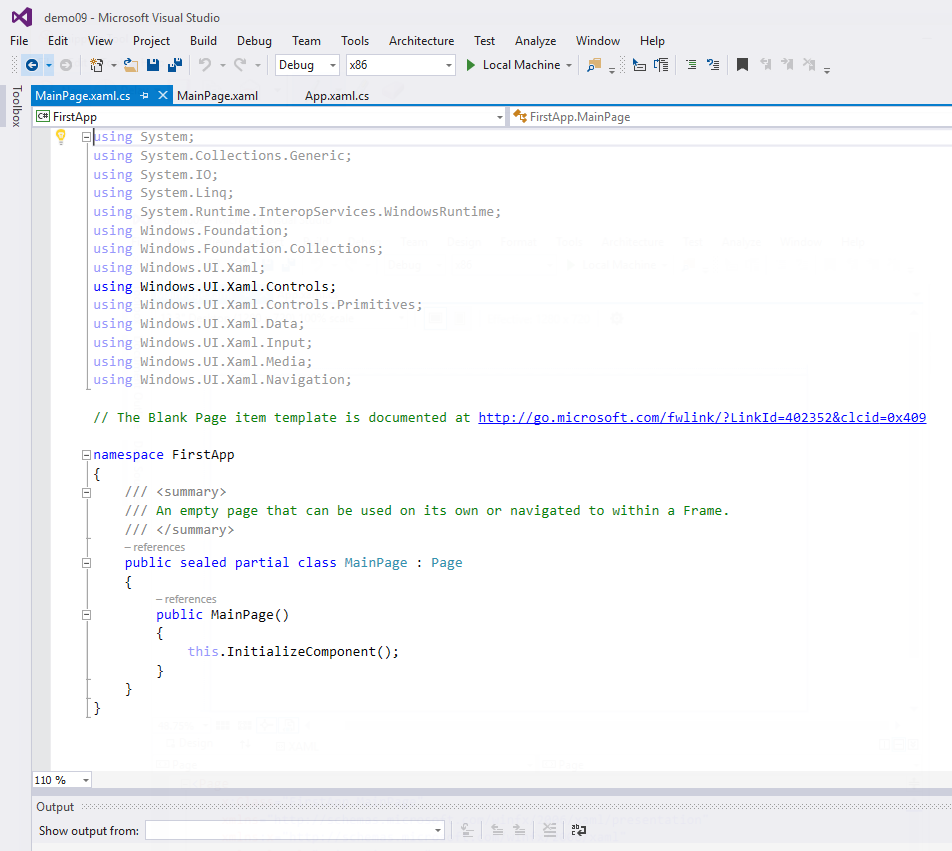The image size is (952, 851).
Task: Open the go.microsoft.com fwlink hyperlink
Action: point(702,417)
